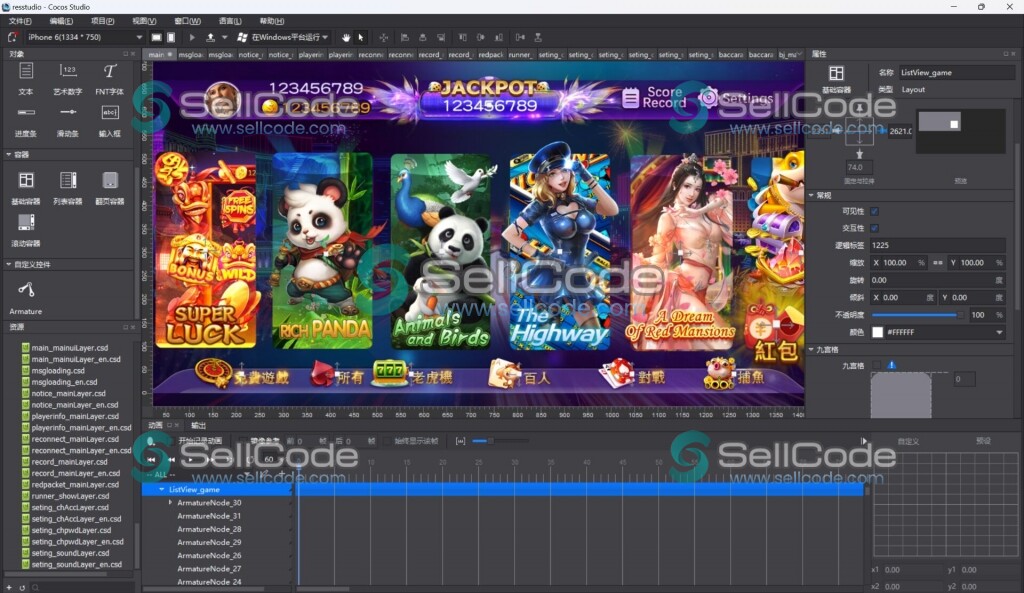Open the 编辑 menu
Viewport: 1024px width, 593px height.
[61, 21]
